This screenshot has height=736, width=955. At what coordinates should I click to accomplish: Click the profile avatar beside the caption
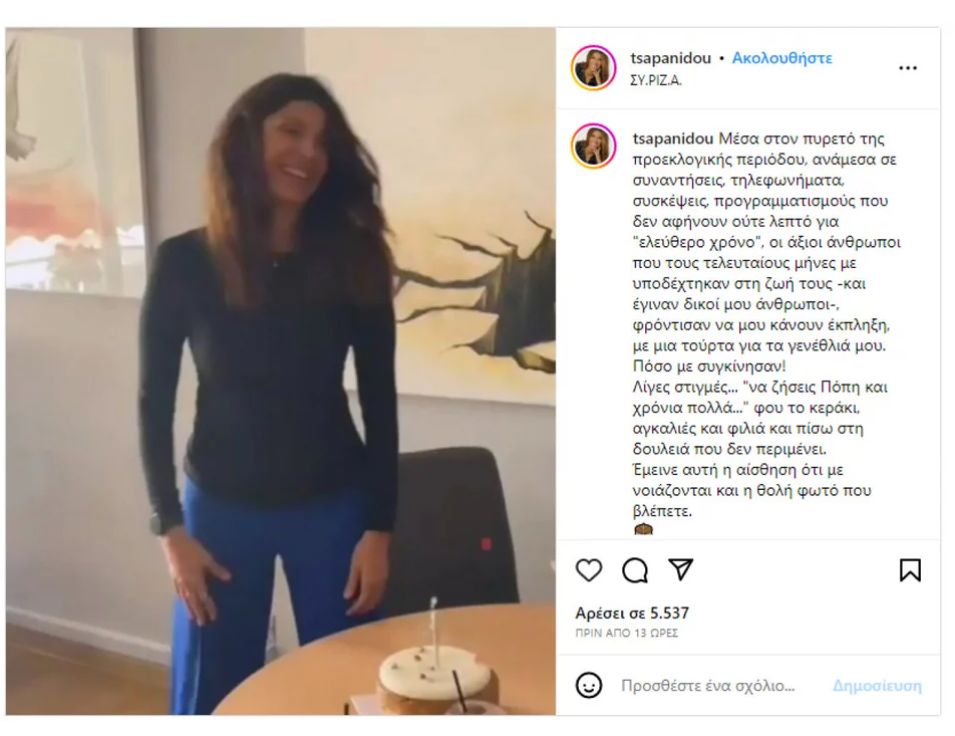[593, 146]
